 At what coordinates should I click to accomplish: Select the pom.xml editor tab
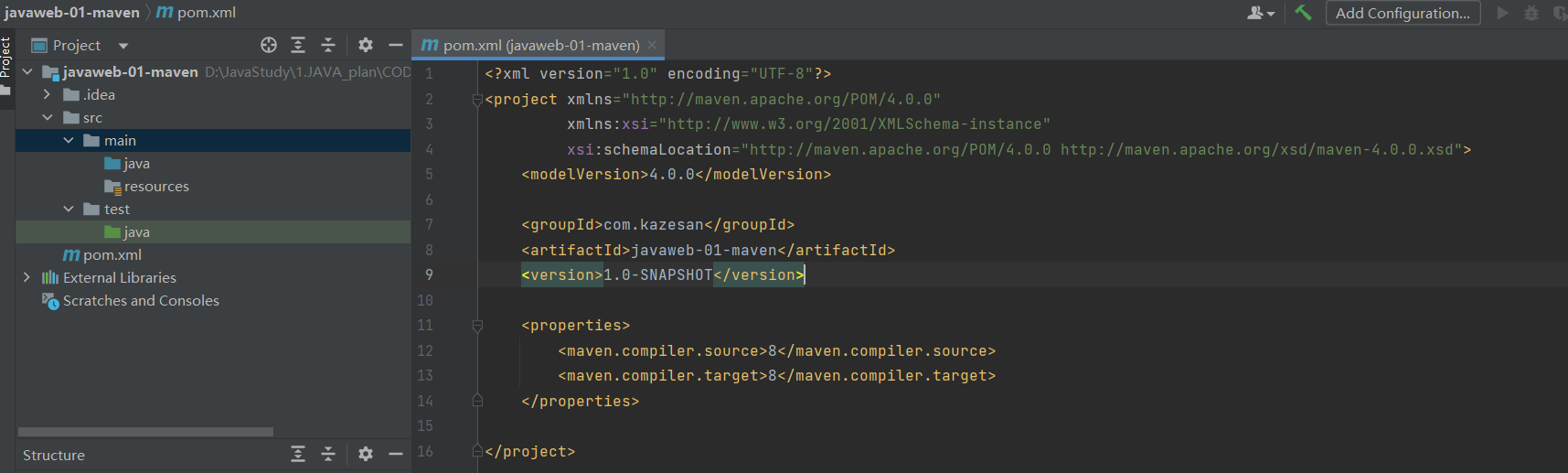(539, 45)
